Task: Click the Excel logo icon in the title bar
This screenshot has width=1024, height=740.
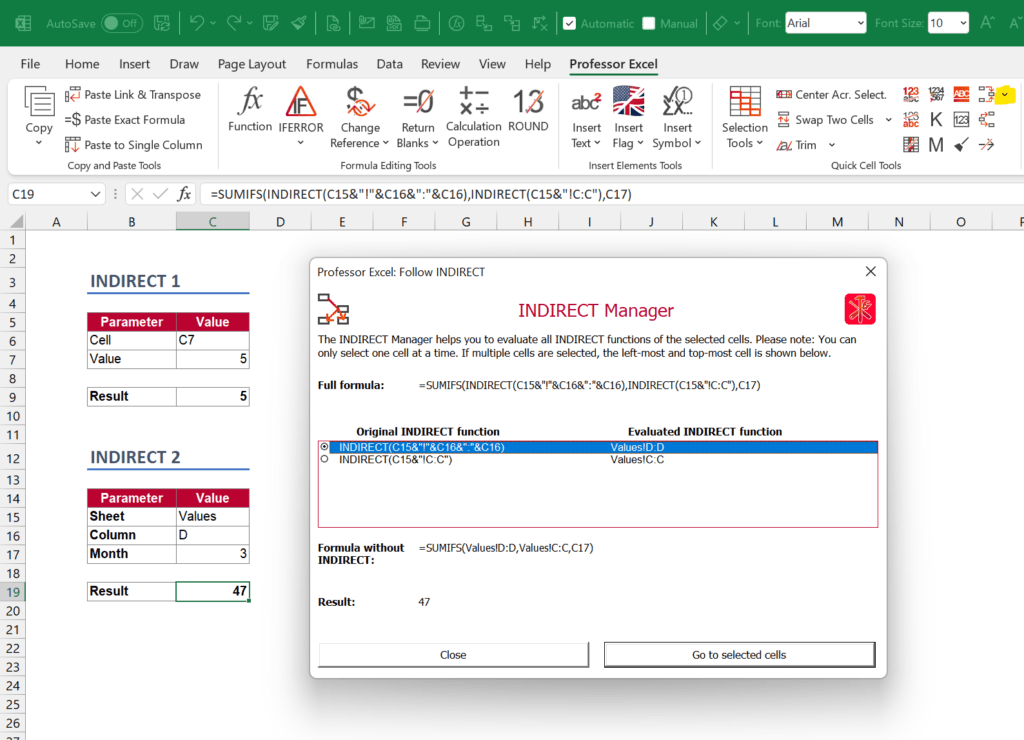Action: pos(23,24)
